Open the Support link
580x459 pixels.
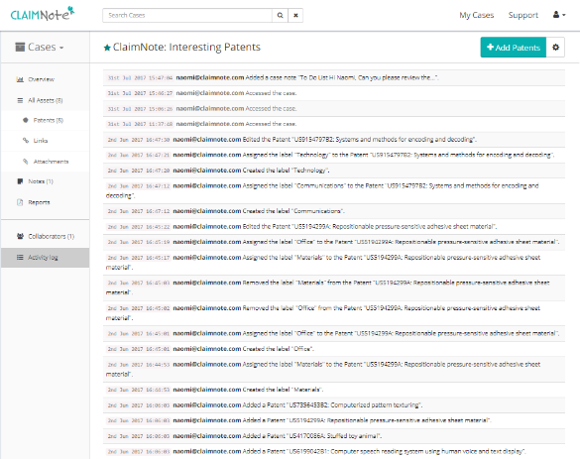523,15
